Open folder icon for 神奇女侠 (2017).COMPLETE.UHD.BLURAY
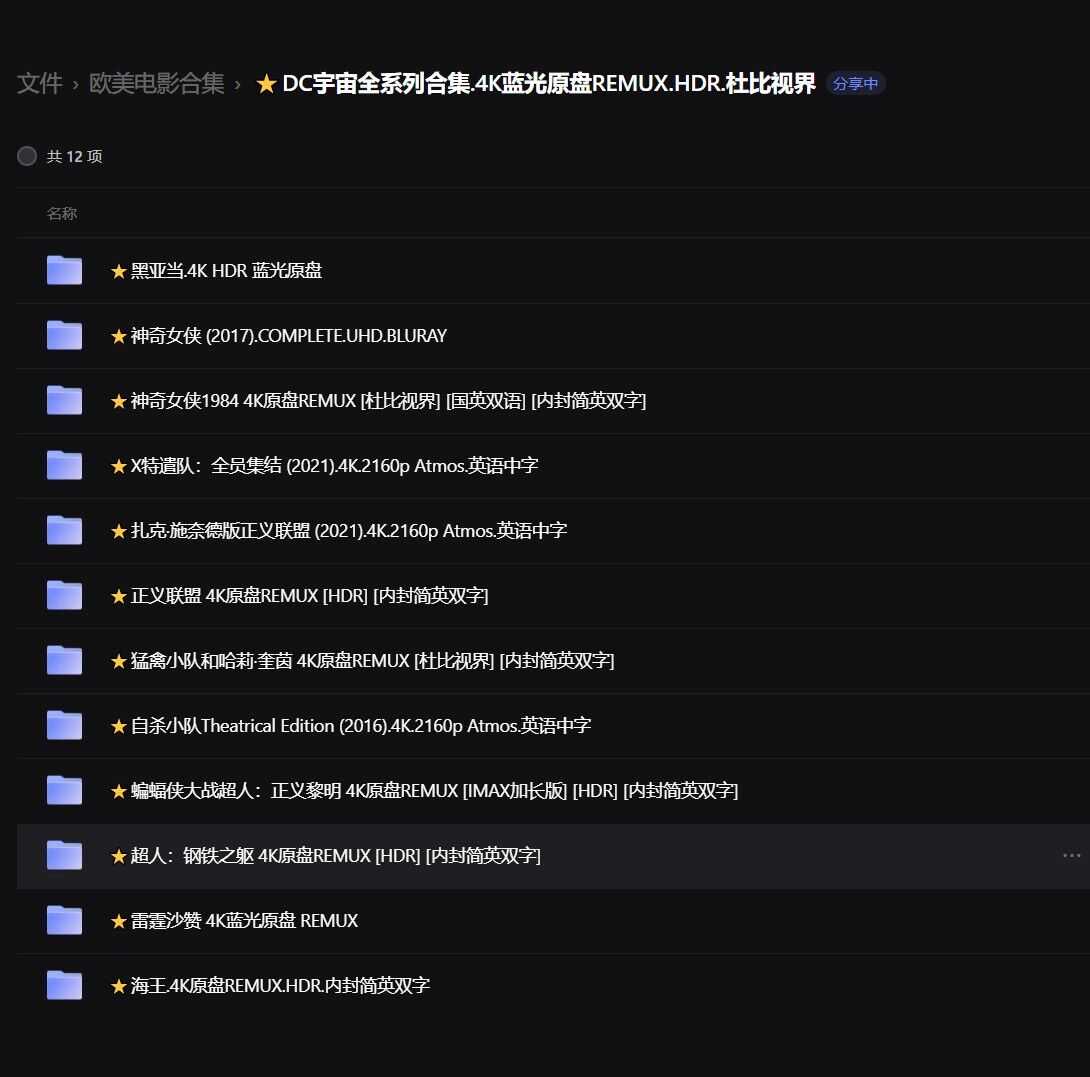Image resolution: width=1090 pixels, height=1077 pixels. (x=64, y=335)
